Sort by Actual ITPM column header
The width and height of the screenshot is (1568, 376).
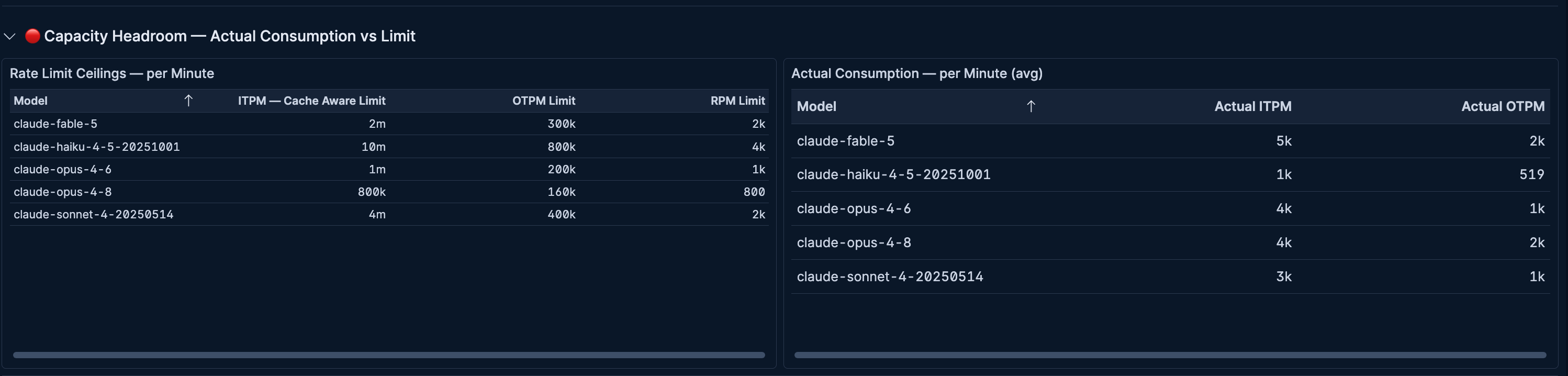(1253, 107)
